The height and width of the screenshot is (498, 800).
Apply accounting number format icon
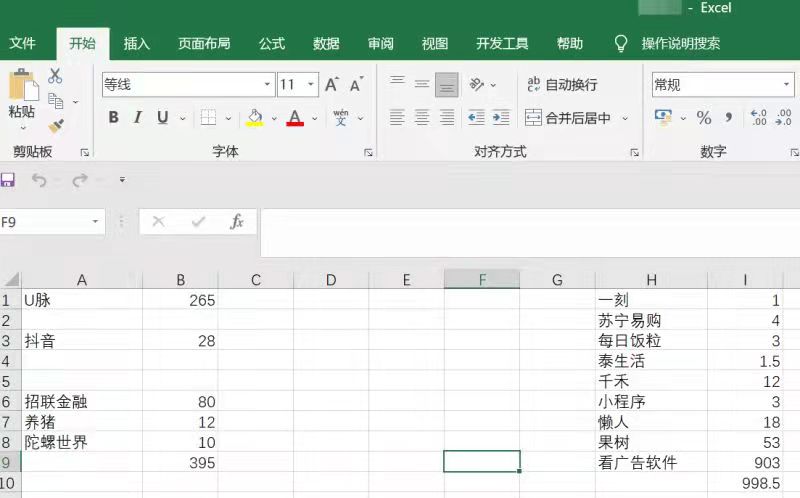(663, 118)
